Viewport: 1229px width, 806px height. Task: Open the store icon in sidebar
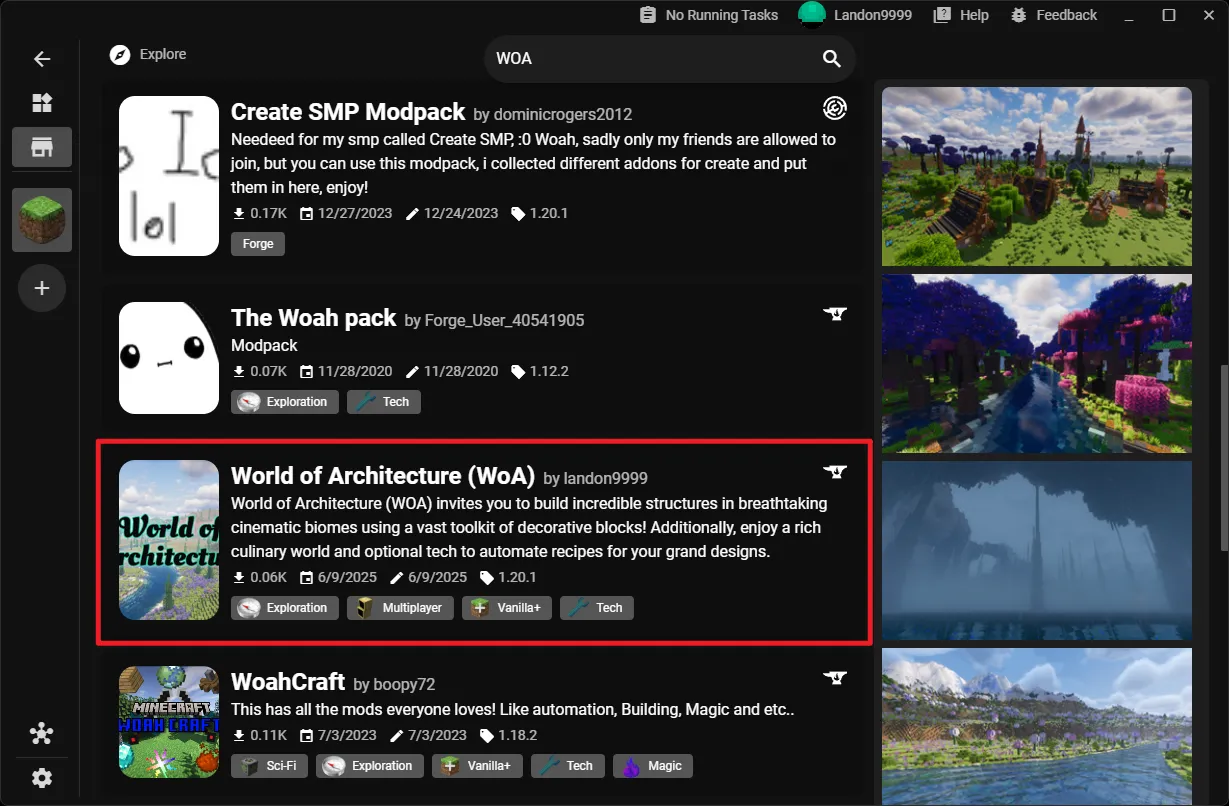click(x=42, y=147)
